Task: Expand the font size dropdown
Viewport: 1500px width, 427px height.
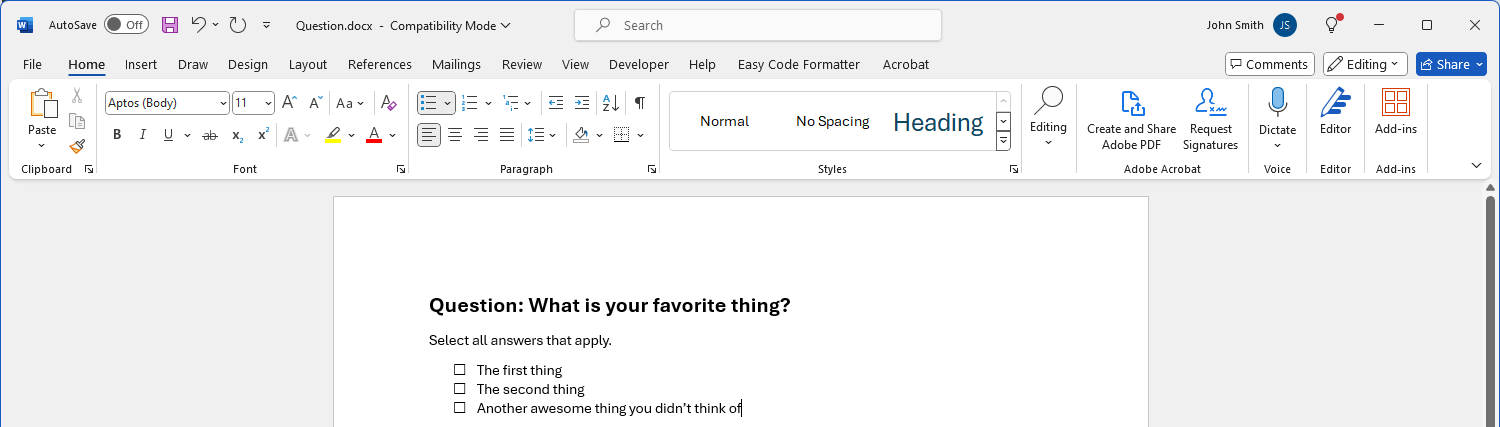Action: point(267,103)
